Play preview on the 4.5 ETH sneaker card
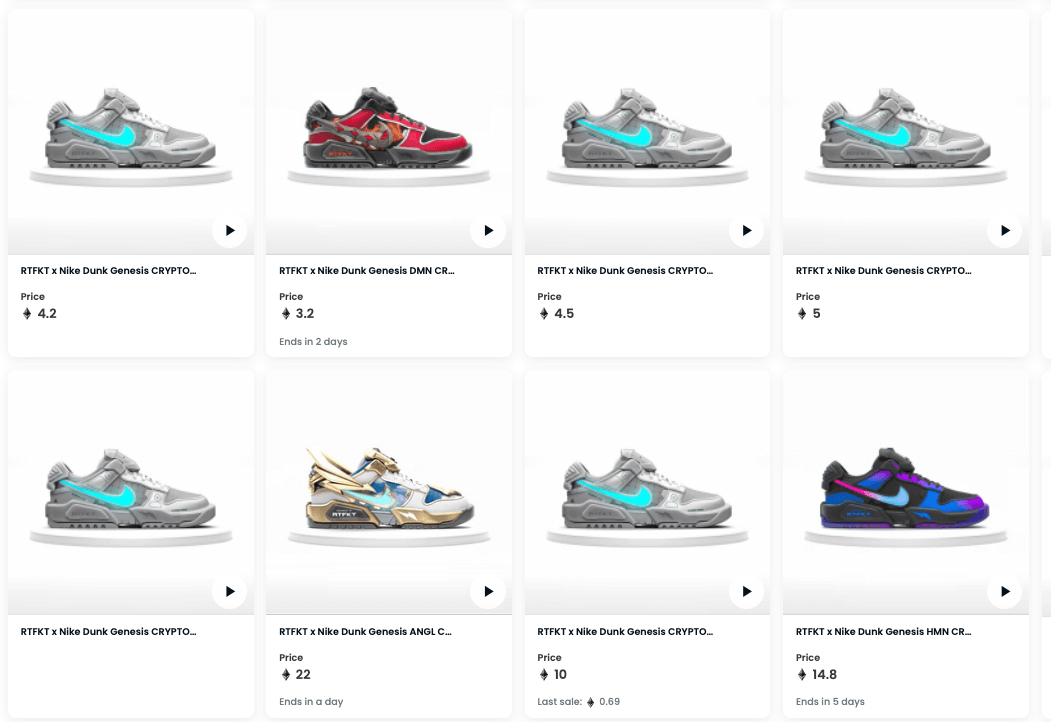This screenshot has width=1051, height=722. tap(747, 231)
